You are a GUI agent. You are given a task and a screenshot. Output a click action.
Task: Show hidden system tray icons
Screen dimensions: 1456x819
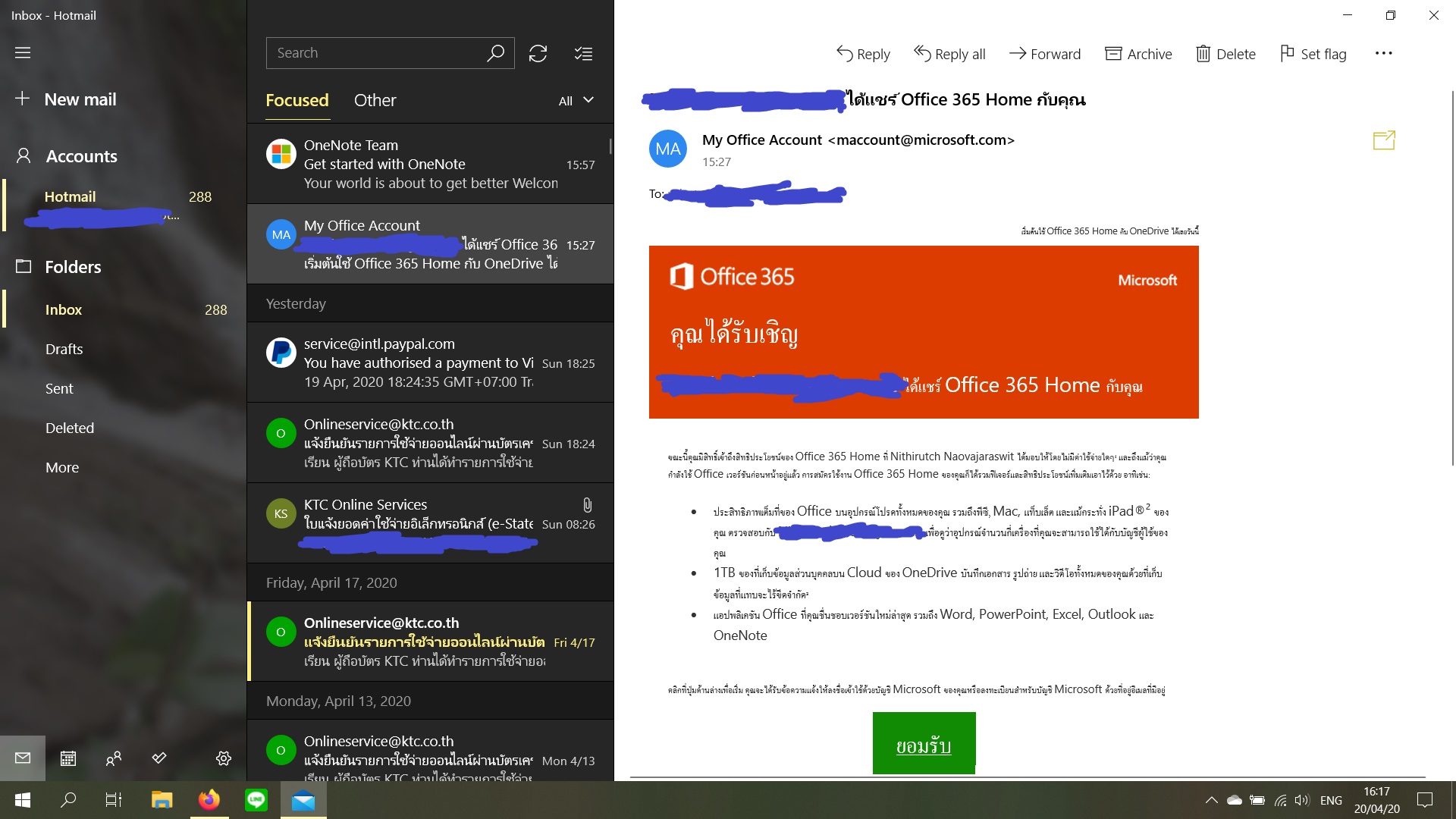1211,800
